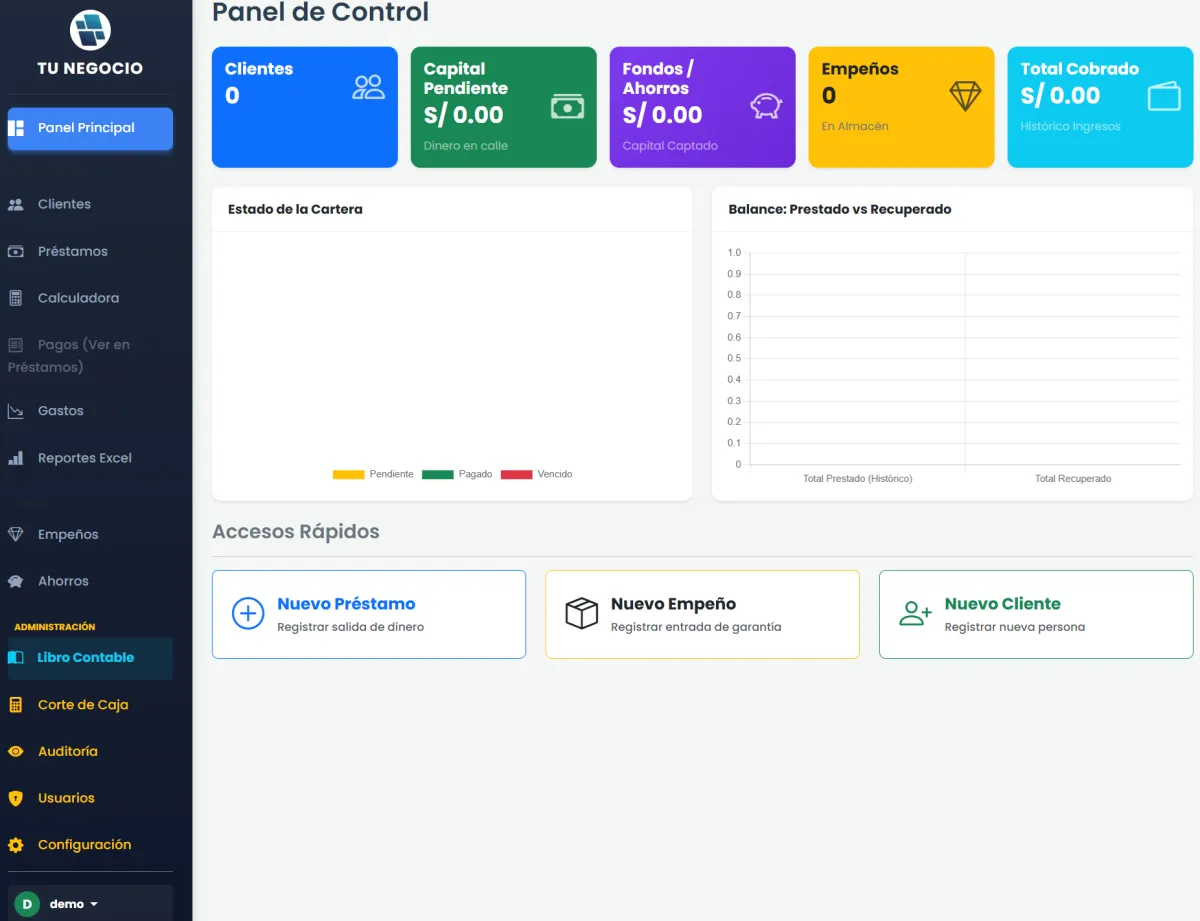Click 'Registrar entrada de garantía' text
The image size is (1200, 921).
tap(696, 627)
